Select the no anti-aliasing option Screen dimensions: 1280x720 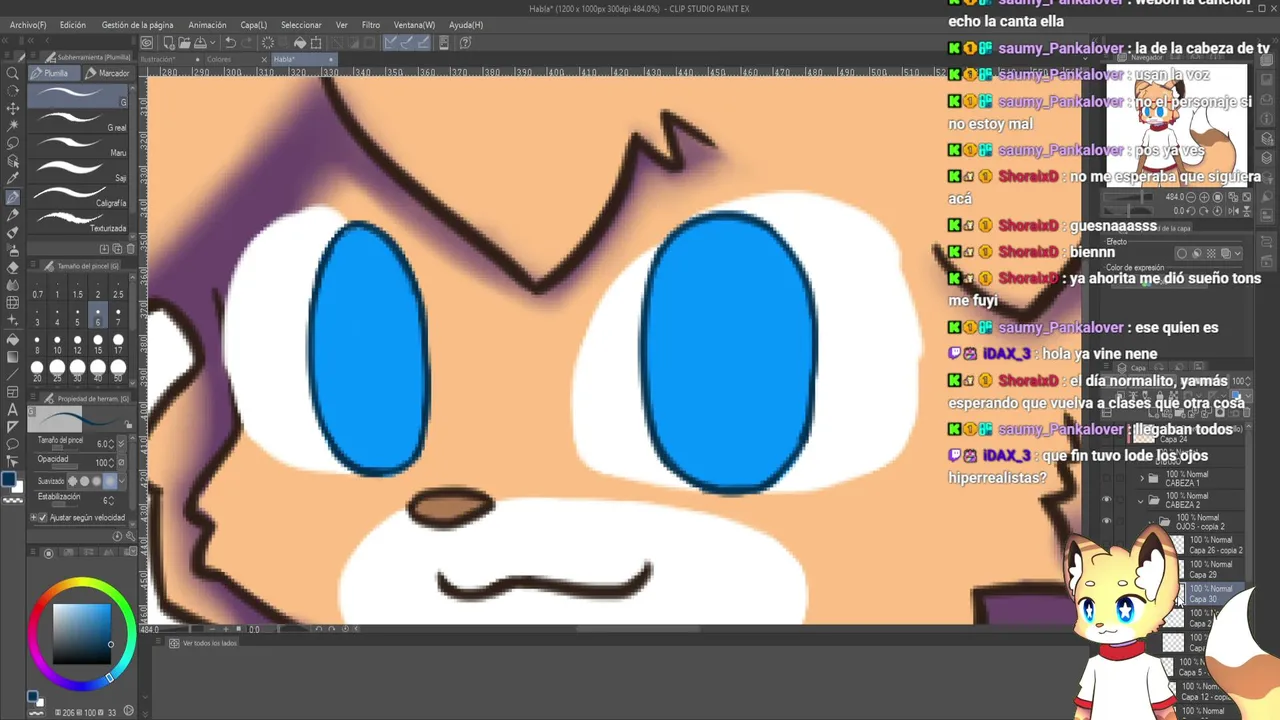tap(71, 481)
